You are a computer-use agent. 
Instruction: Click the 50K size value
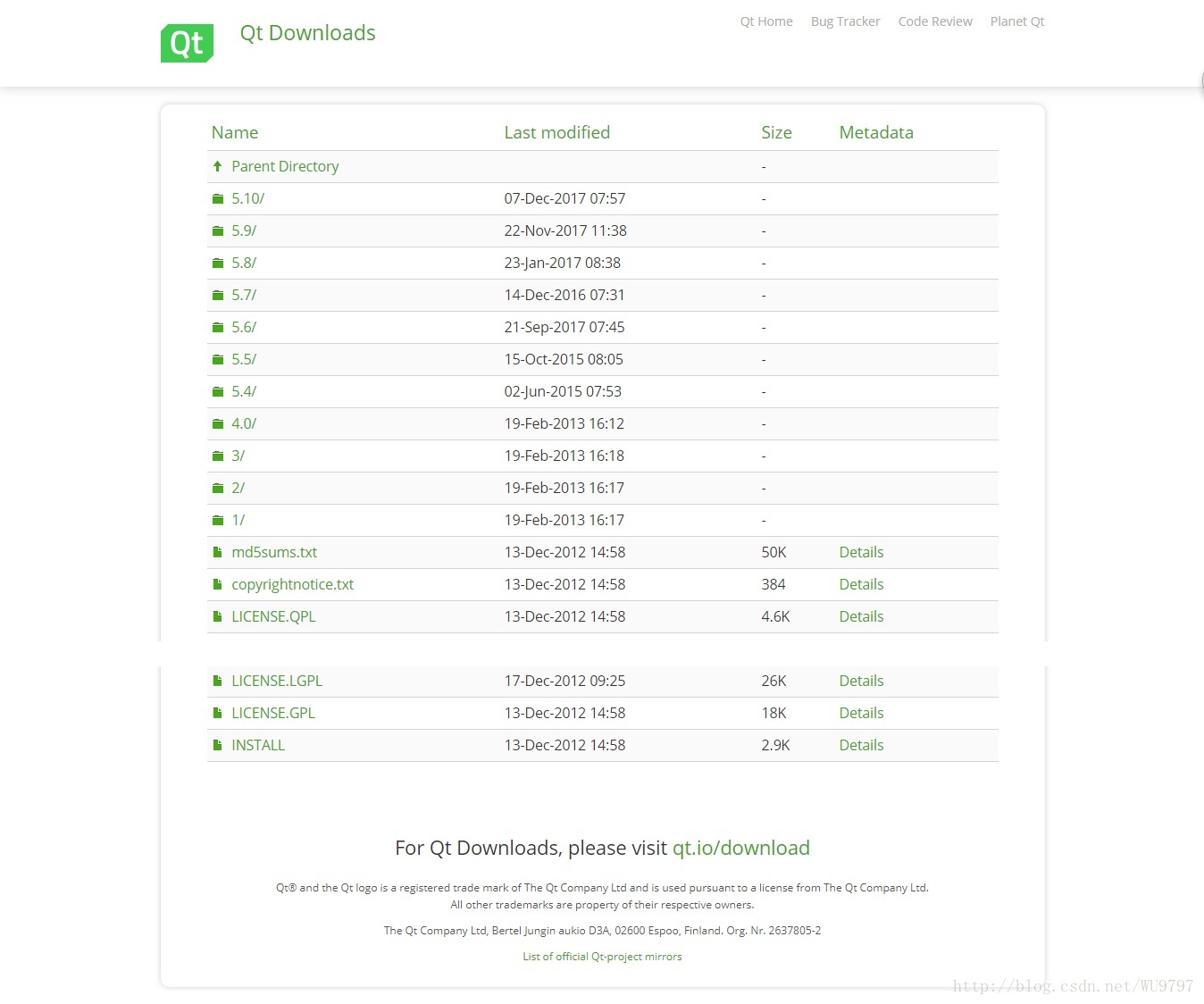[773, 552]
